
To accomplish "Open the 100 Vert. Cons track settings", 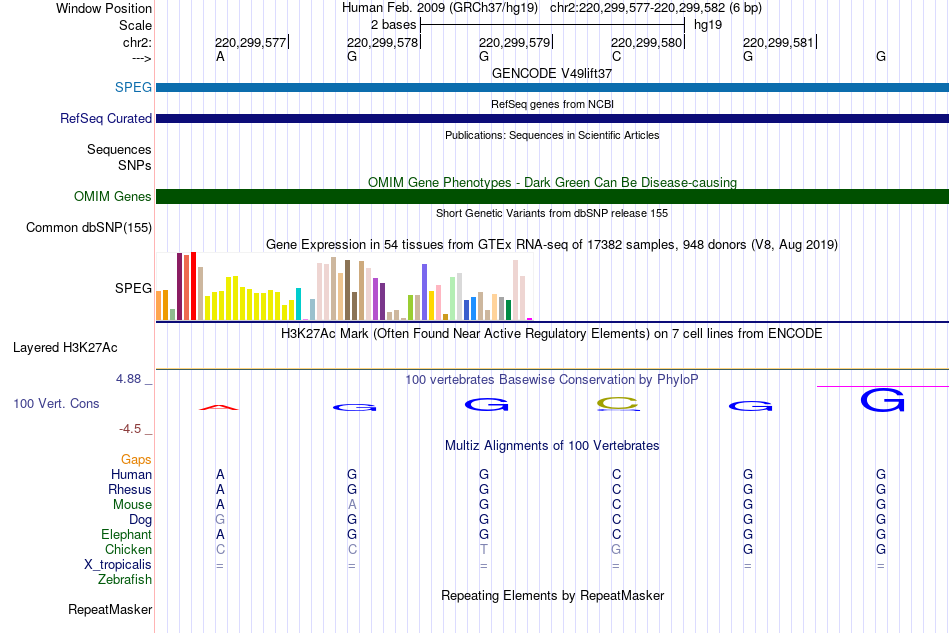I will click(x=56, y=404).
